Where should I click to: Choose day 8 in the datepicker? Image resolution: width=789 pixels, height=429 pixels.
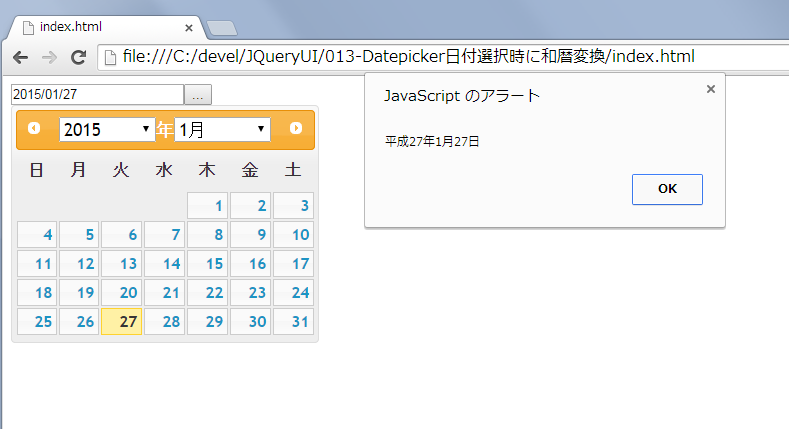click(208, 234)
